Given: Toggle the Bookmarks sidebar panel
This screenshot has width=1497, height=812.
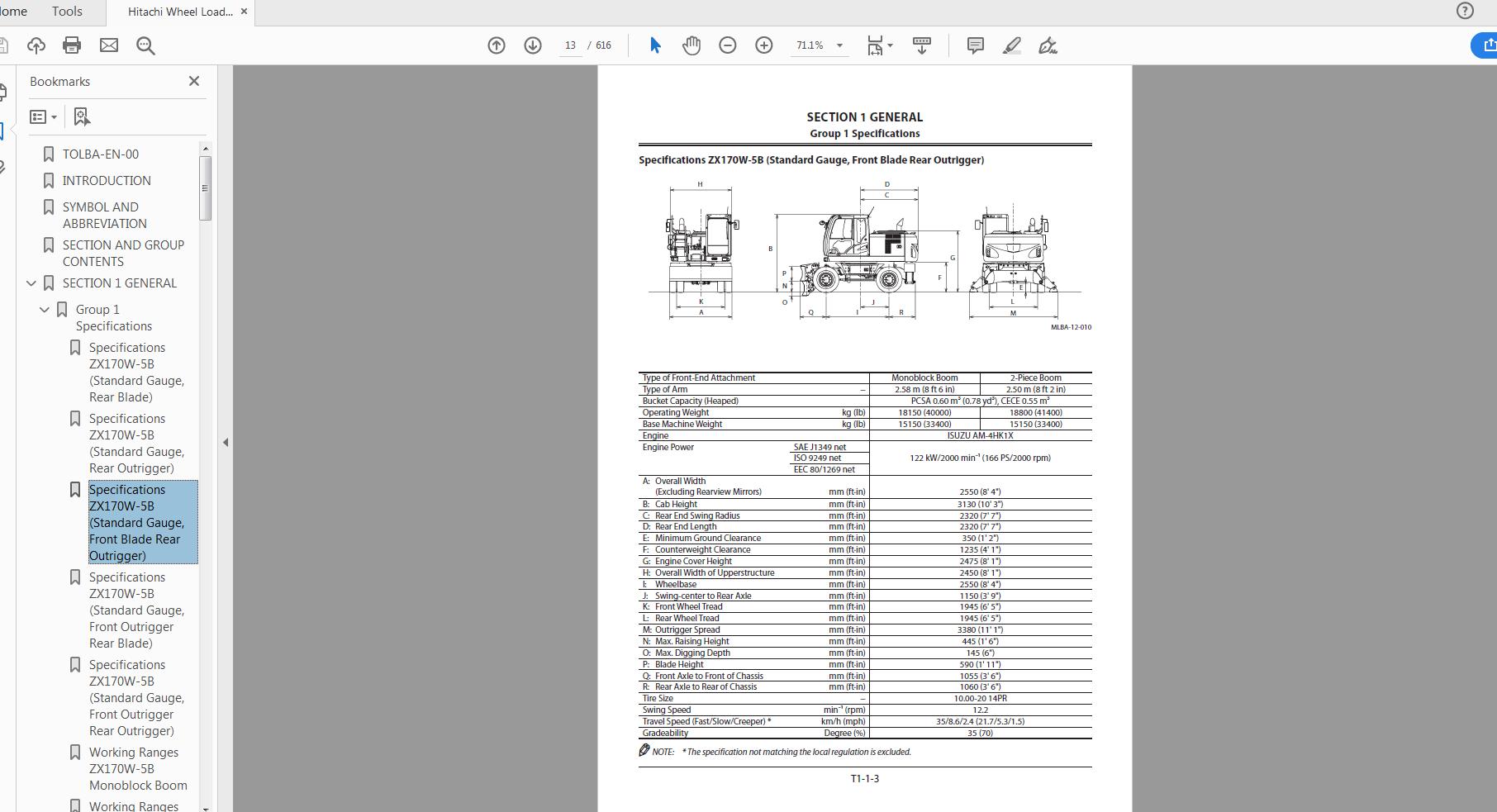Looking at the screenshot, I should click(7, 131).
